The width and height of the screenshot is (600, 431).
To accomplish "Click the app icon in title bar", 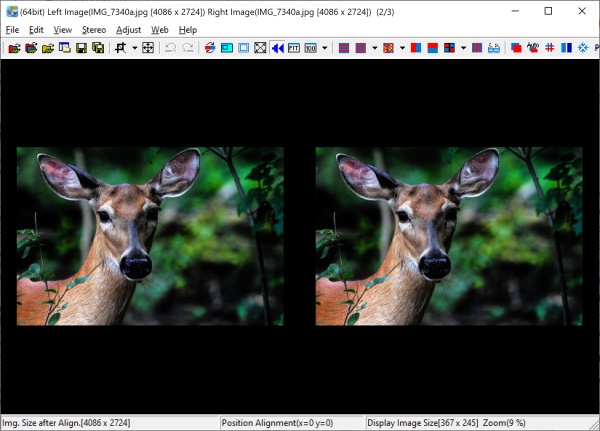I will pyautogui.click(x=12, y=11).
